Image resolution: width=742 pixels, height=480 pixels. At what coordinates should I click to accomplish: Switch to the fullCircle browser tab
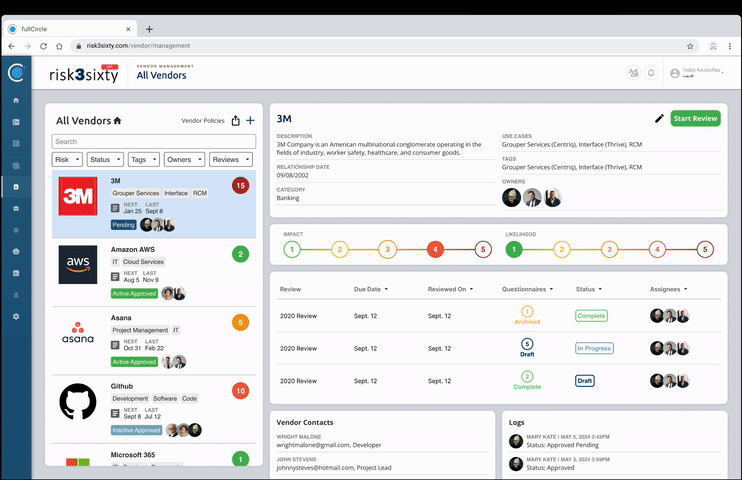tap(70, 29)
